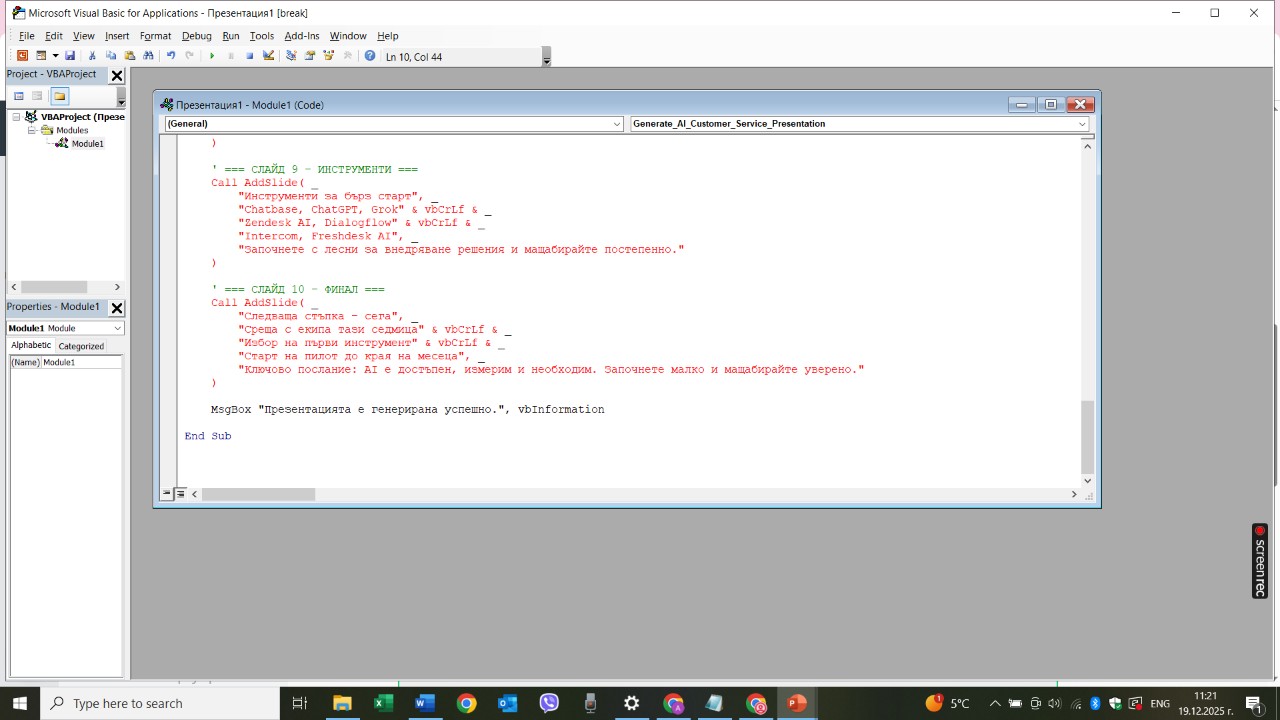Open the Debug menu
1280x720 pixels.
coord(196,36)
